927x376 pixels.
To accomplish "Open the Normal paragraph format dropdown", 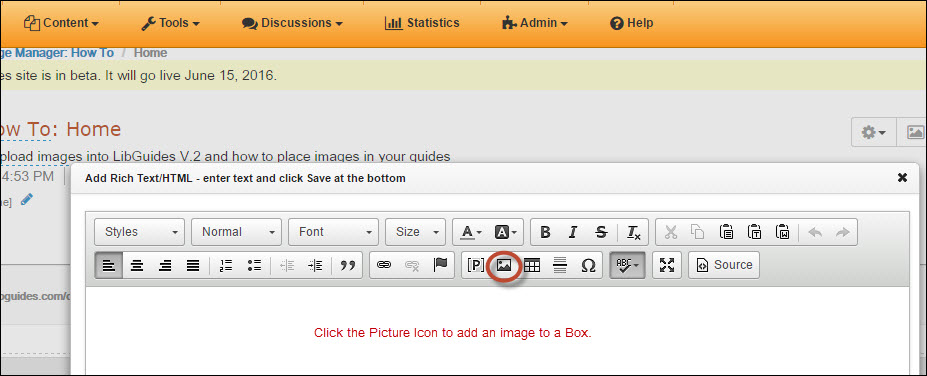I will tap(236, 232).
